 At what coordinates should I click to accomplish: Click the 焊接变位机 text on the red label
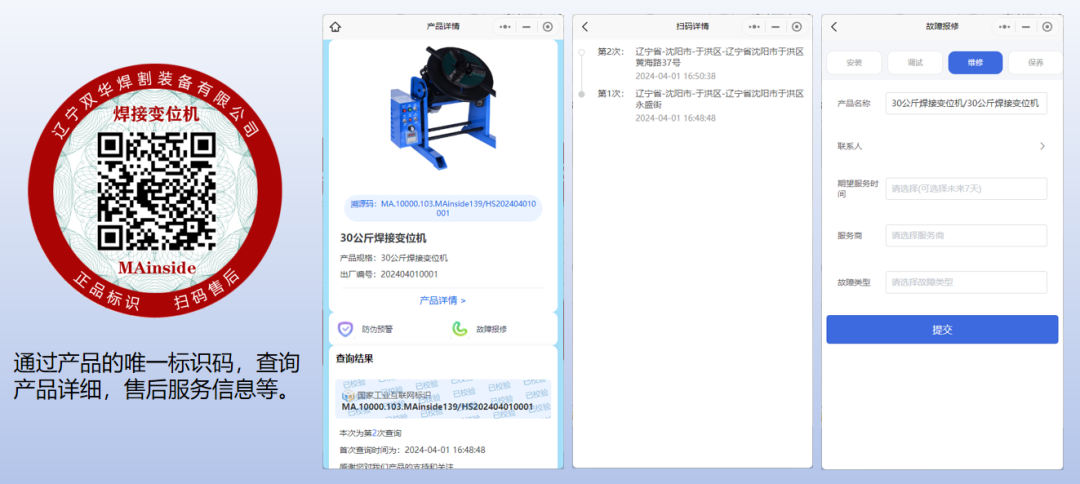coord(156,114)
